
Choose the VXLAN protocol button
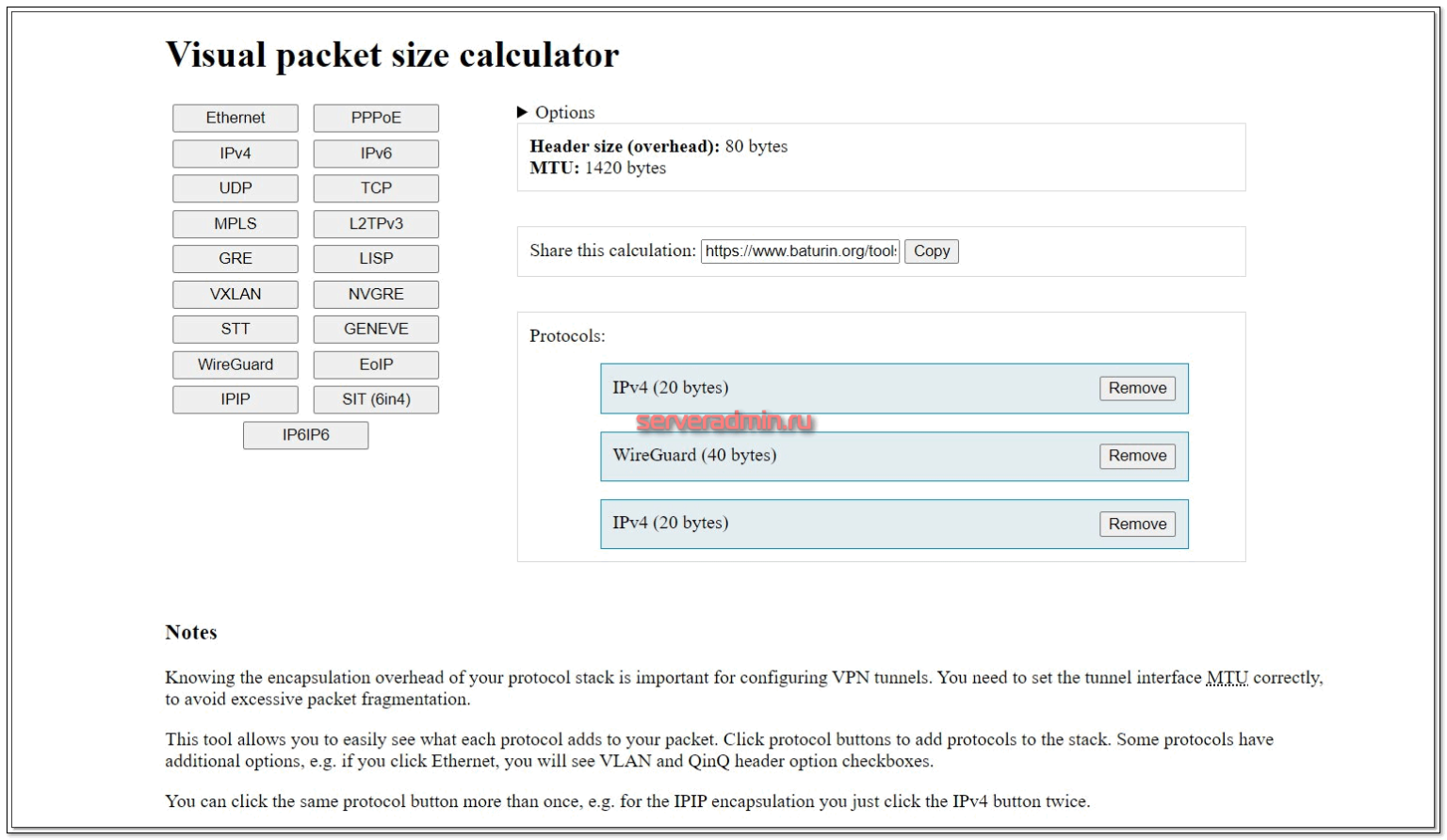coord(236,294)
